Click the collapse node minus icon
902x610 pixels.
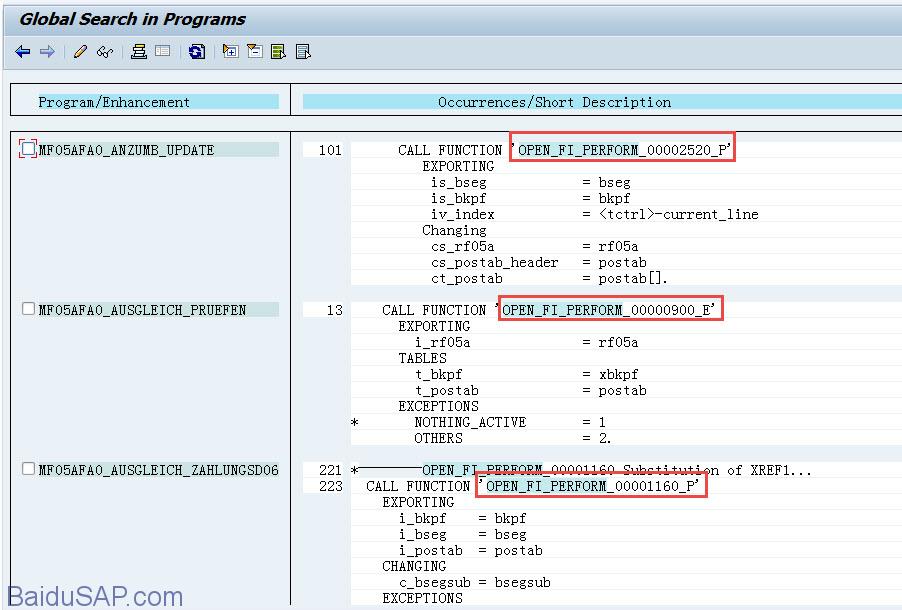click(x=254, y=52)
